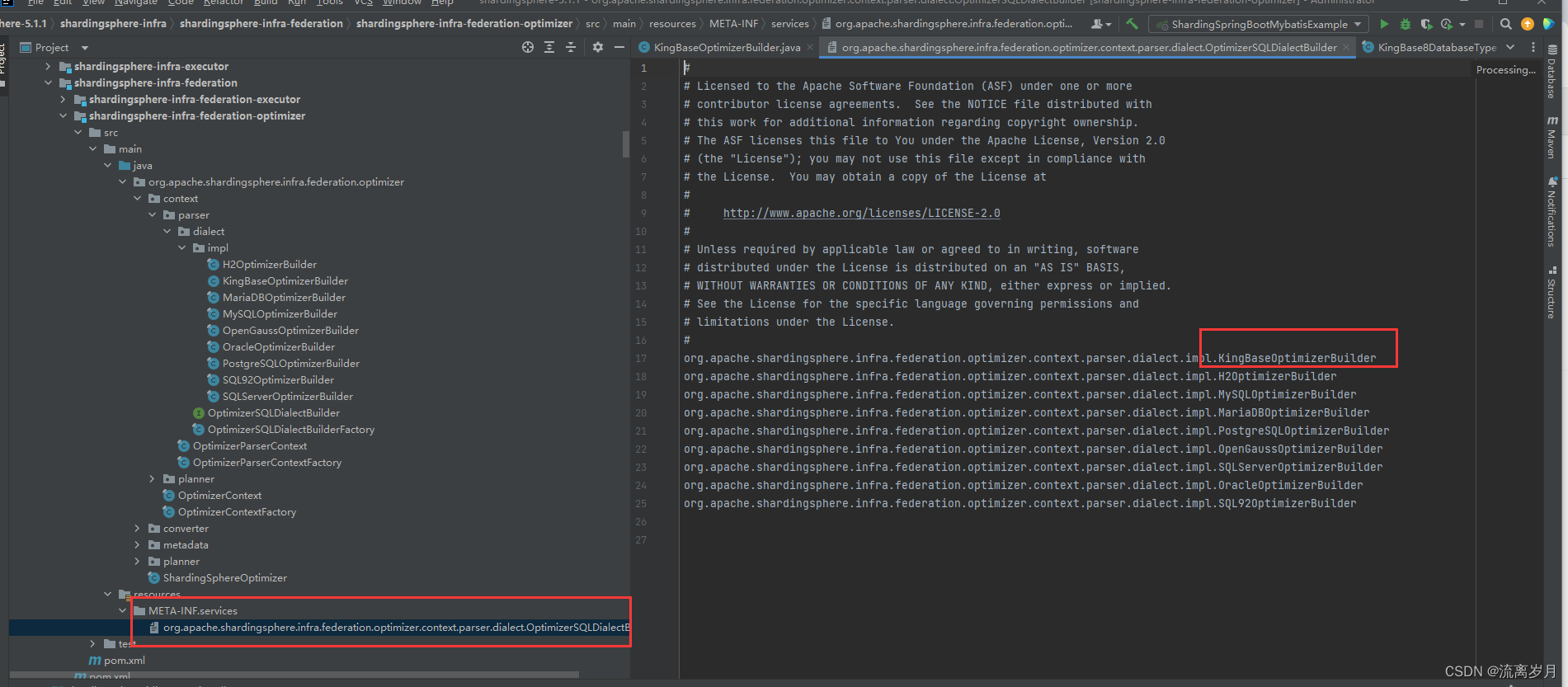
Task: Select the OptimizerSQLDialectBuilder services file
Action: (x=389, y=627)
